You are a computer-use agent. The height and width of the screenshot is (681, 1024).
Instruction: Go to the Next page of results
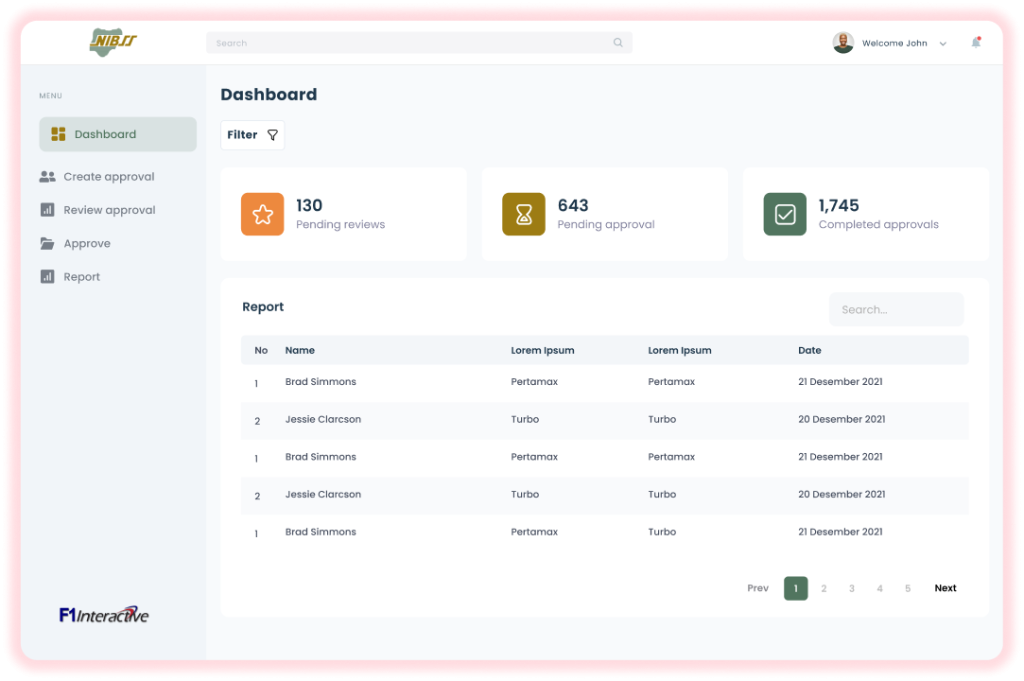[x=945, y=588]
